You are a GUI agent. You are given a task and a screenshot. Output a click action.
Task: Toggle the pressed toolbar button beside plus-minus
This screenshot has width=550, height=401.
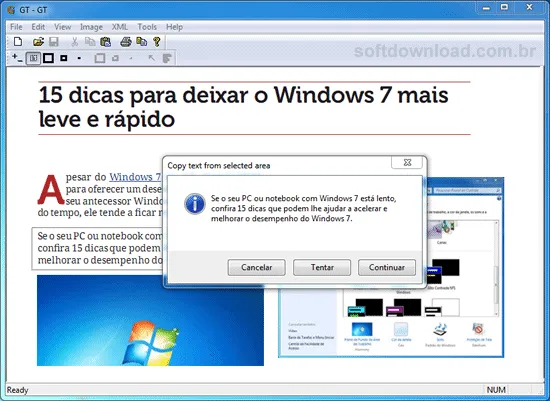click(x=33, y=58)
